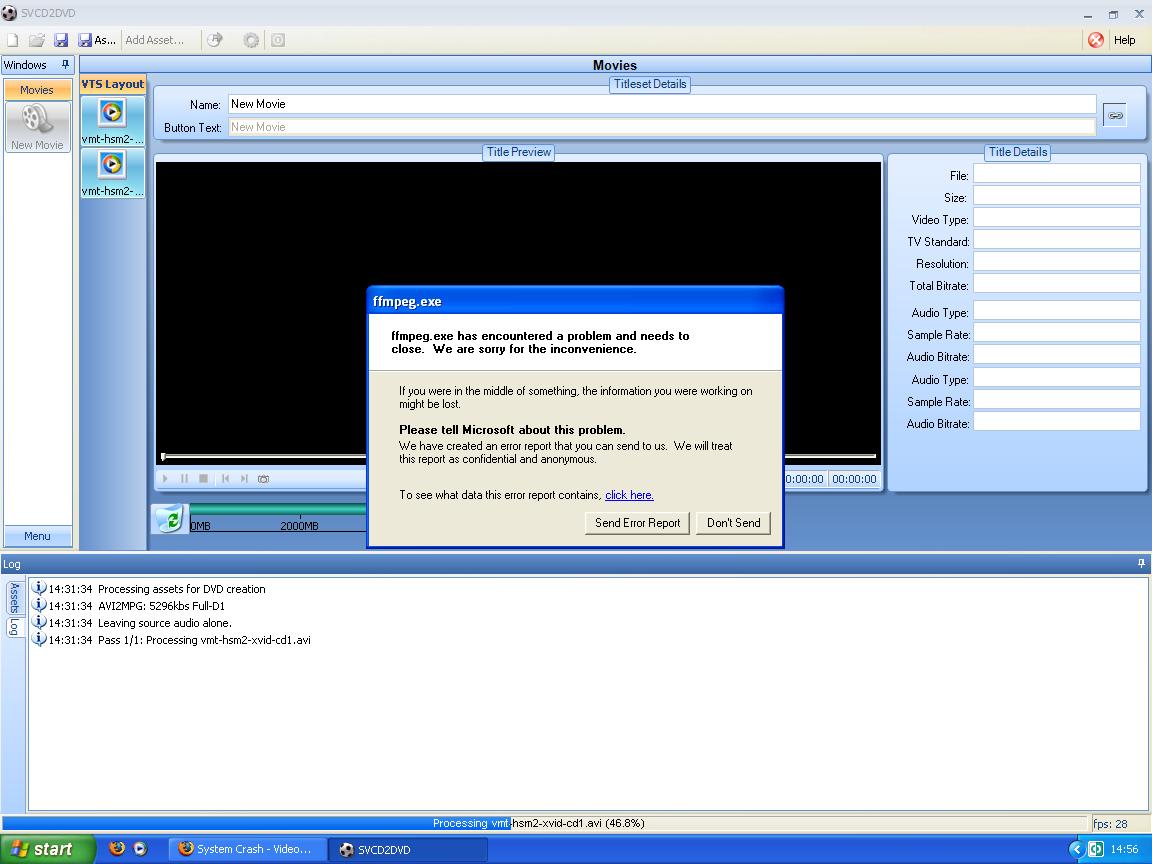The height and width of the screenshot is (864, 1152).
Task: Select the Movies tab in the Windows panel
Action: pyautogui.click(x=37, y=90)
